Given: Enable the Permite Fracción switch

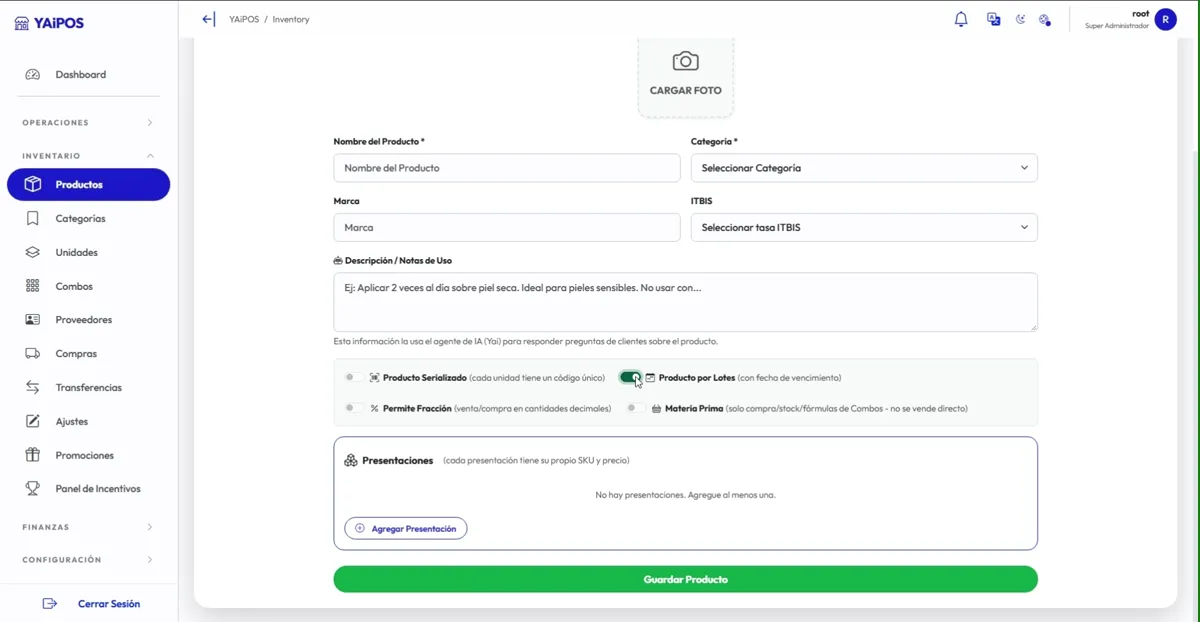Looking at the screenshot, I should [x=353, y=408].
